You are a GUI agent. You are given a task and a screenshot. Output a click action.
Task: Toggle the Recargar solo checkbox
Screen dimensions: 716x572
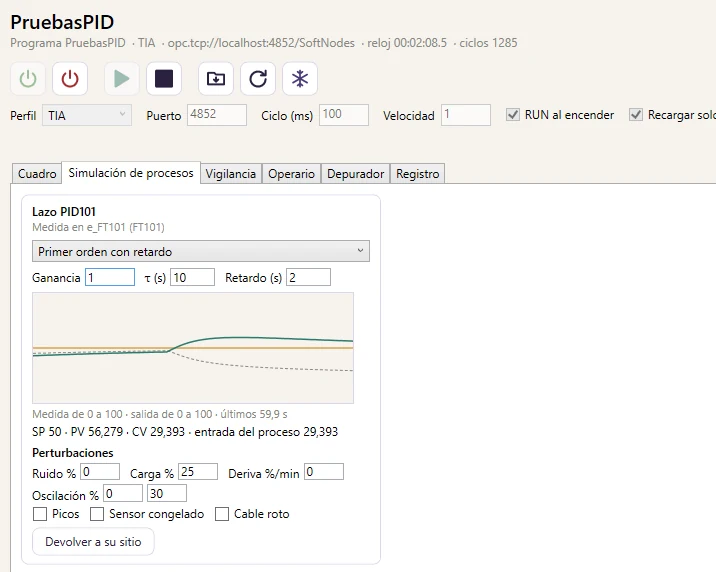pos(636,115)
